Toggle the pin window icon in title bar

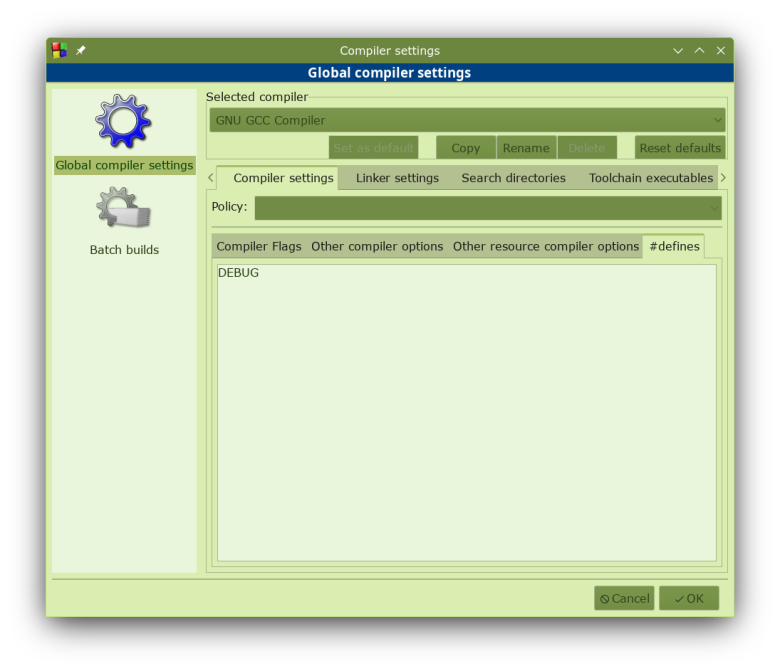point(81,50)
